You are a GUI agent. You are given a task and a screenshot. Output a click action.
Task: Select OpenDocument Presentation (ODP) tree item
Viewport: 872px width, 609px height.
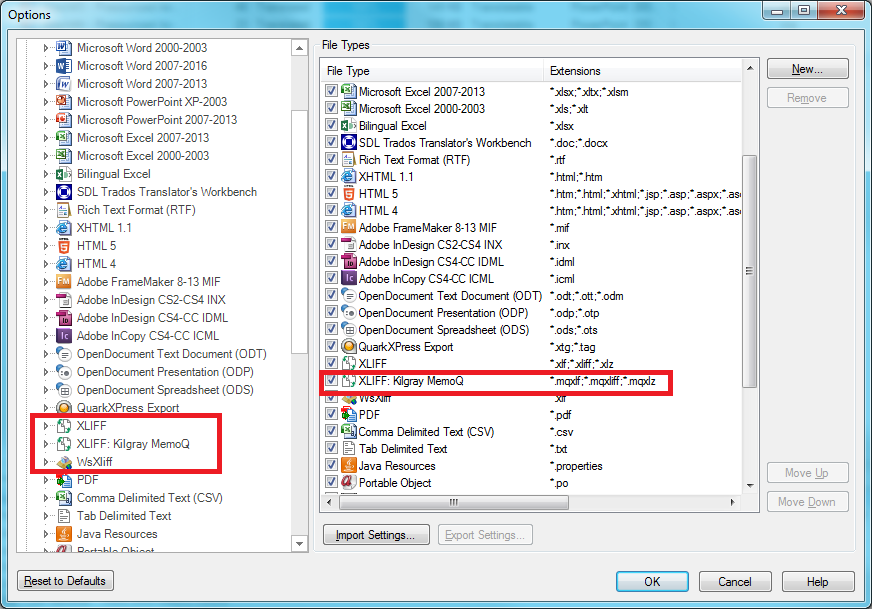[165, 372]
